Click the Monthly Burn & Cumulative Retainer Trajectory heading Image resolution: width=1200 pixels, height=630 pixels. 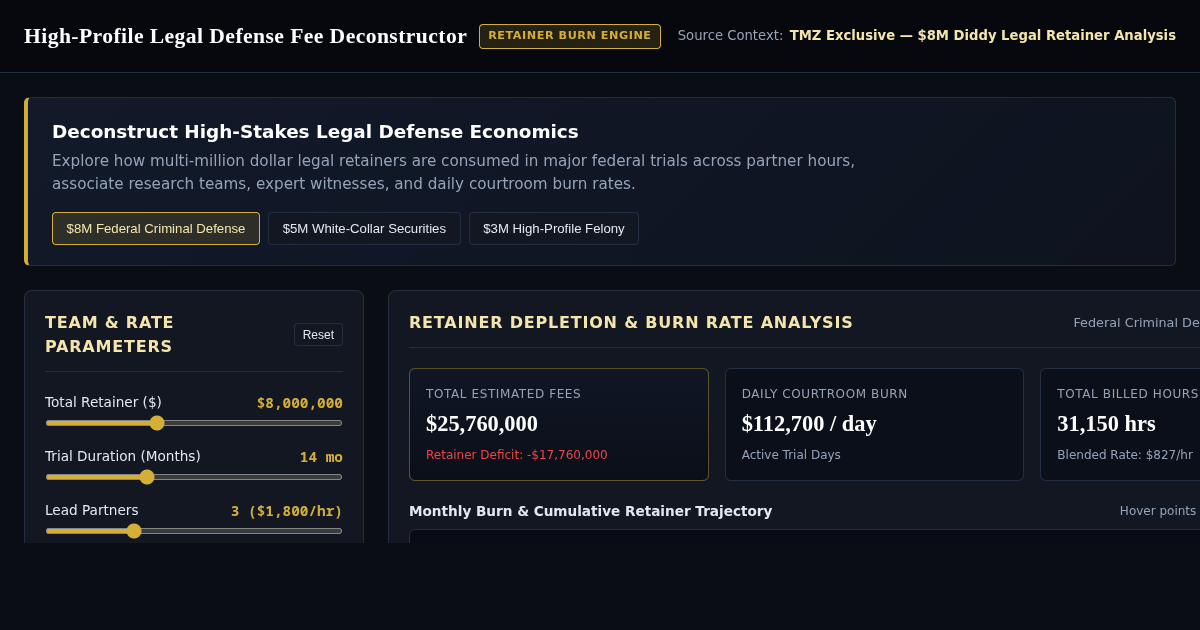click(x=591, y=511)
